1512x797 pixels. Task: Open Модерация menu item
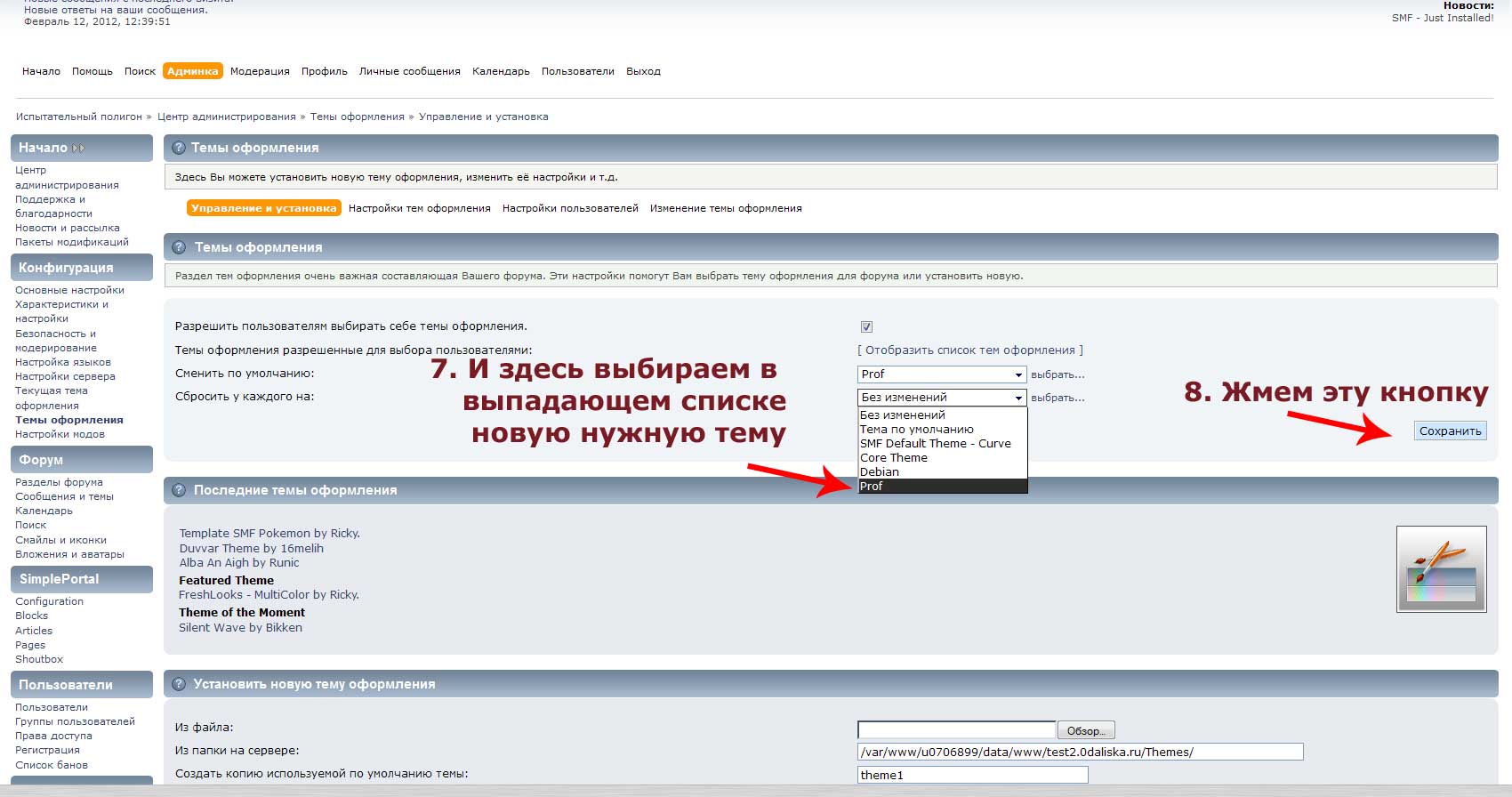pos(260,71)
